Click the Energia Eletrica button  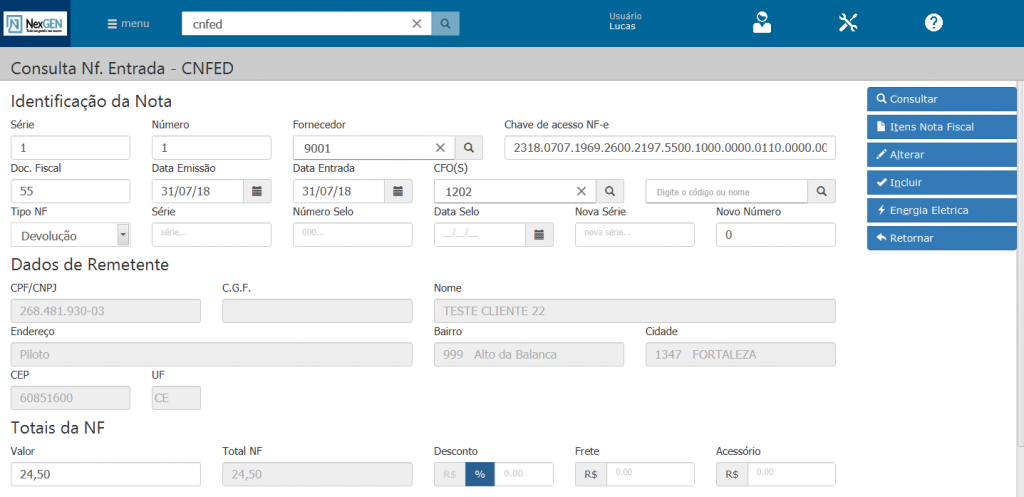click(x=941, y=210)
